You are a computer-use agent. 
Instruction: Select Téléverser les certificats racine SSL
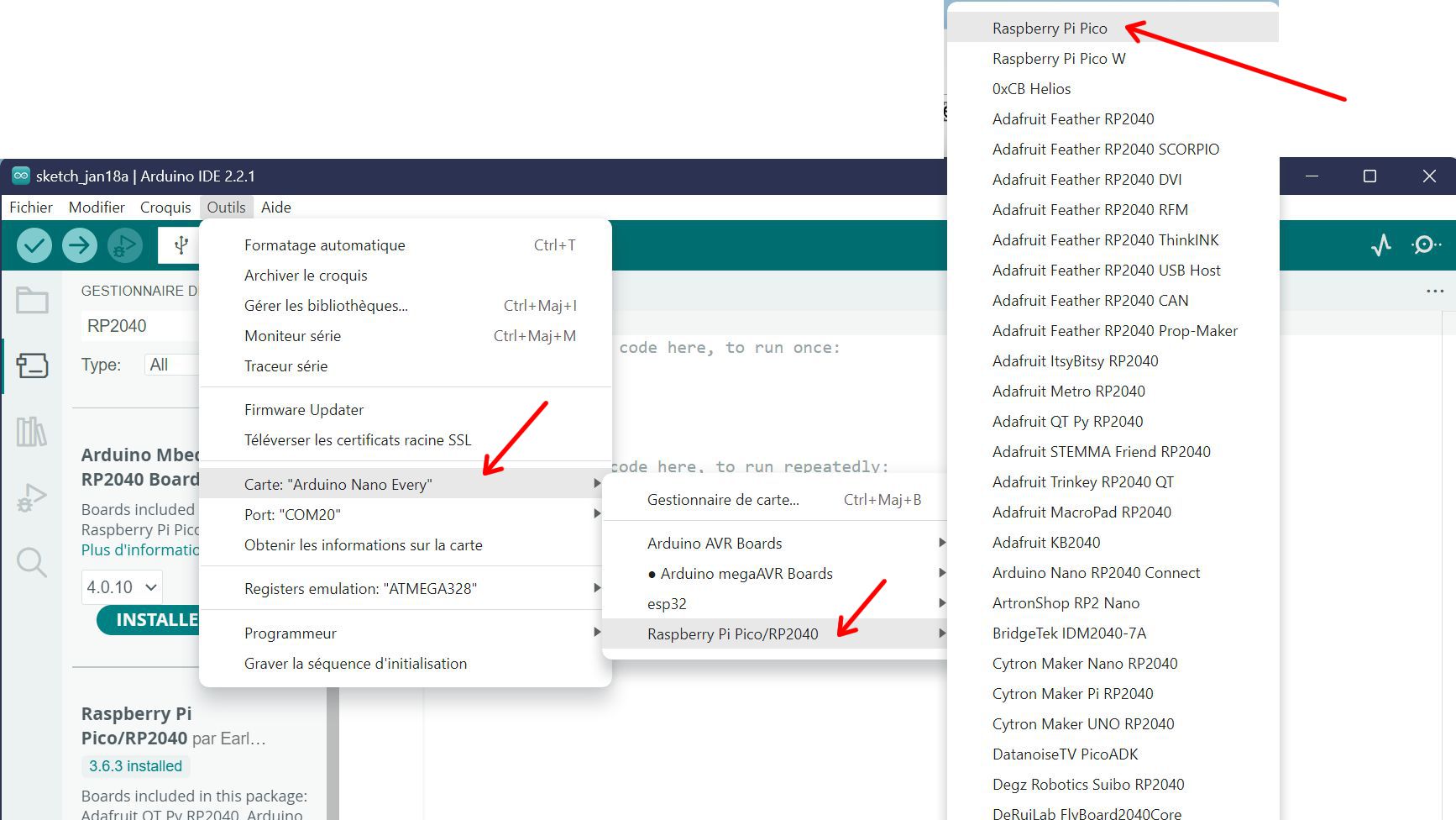[x=406, y=440]
